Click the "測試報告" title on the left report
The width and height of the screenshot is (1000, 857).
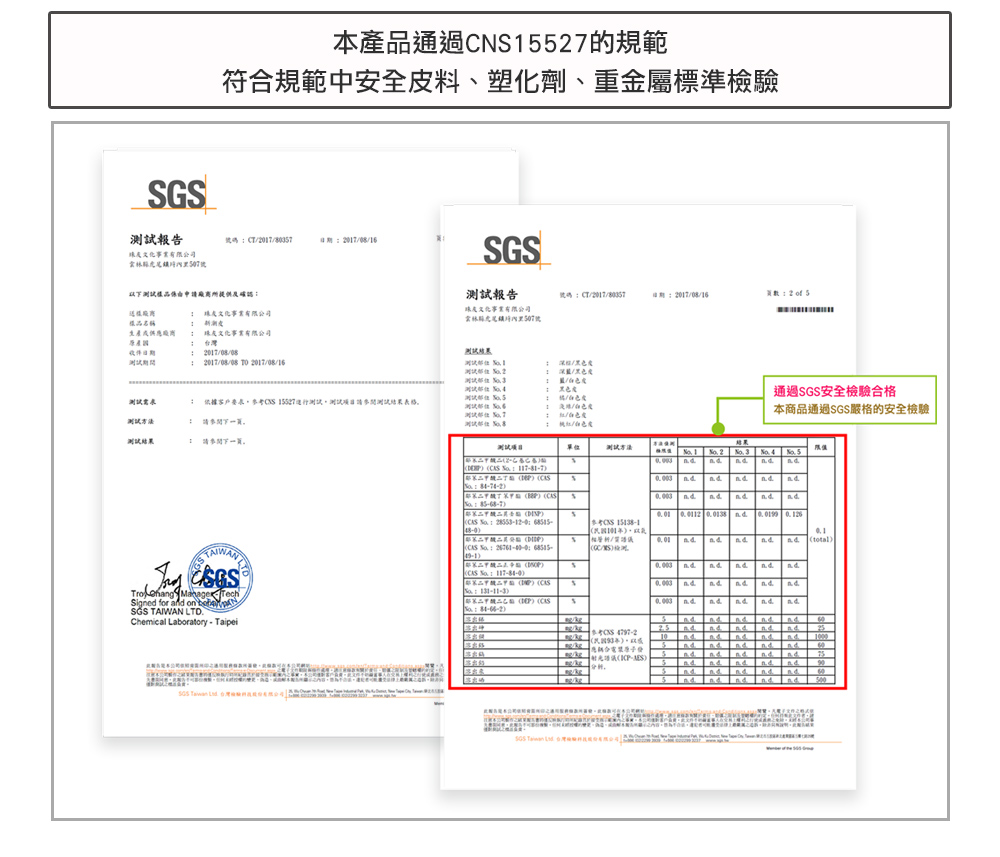156,240
